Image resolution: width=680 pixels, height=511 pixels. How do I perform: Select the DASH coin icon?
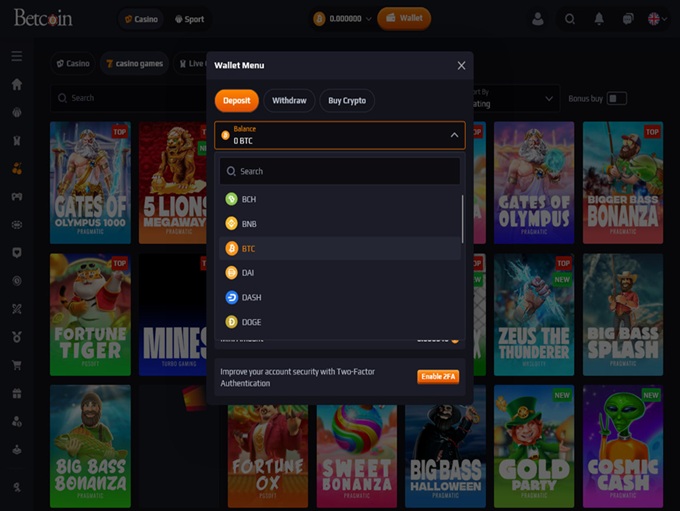click(231, 297)
